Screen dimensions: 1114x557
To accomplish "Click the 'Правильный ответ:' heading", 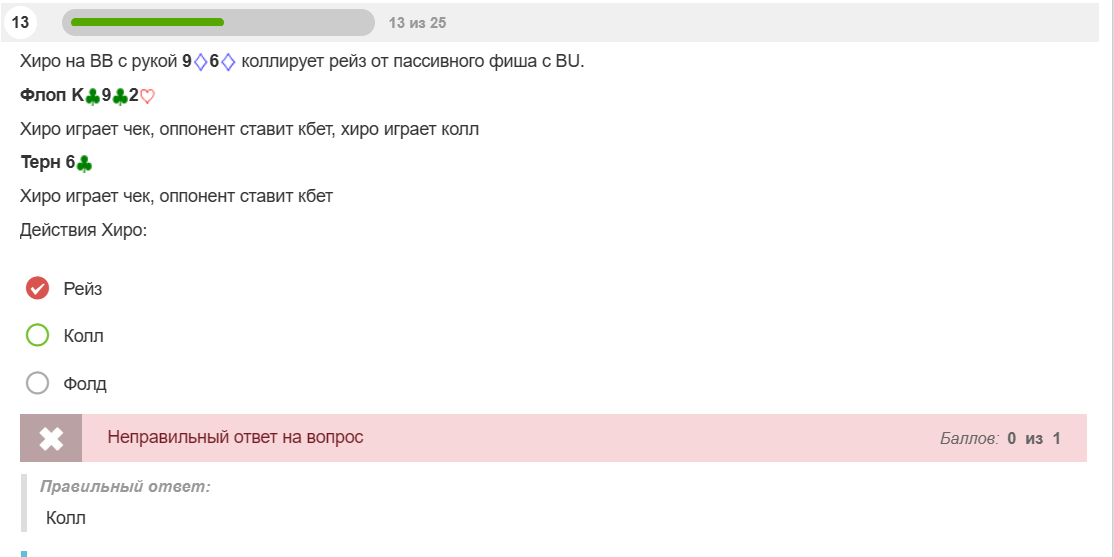I will (125, 487).
